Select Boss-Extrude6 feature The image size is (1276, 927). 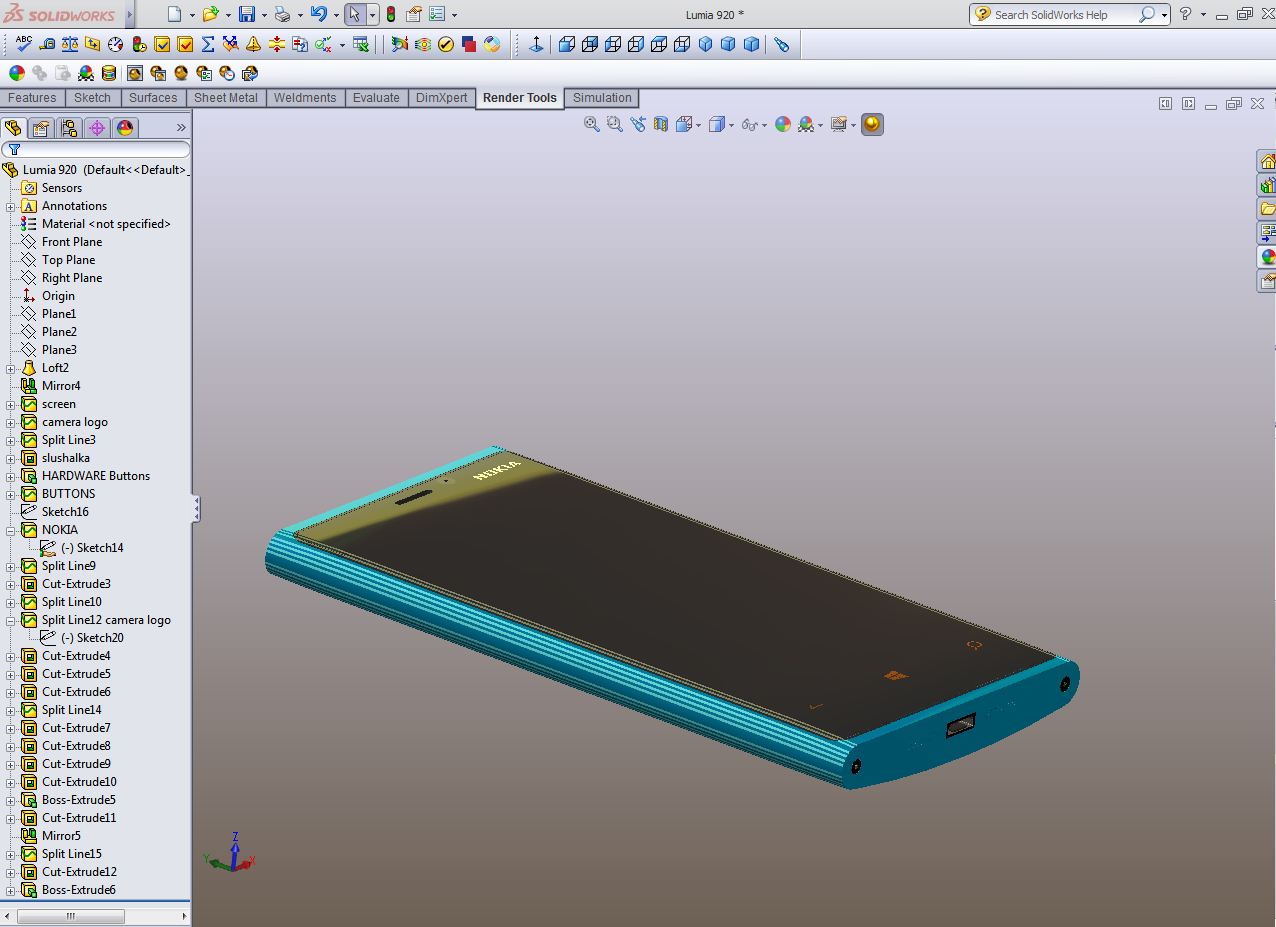[78, 890]
